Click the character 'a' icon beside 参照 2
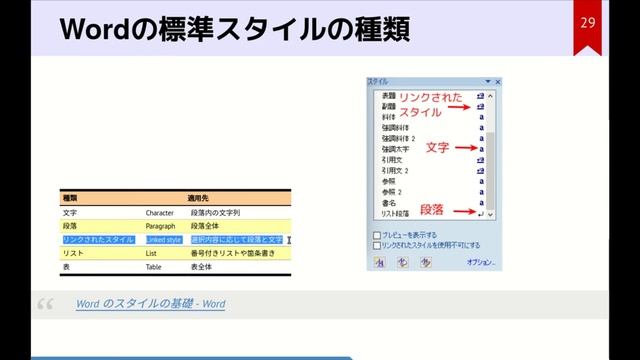This screenshot has height=360, width=640. pos(481,192)
